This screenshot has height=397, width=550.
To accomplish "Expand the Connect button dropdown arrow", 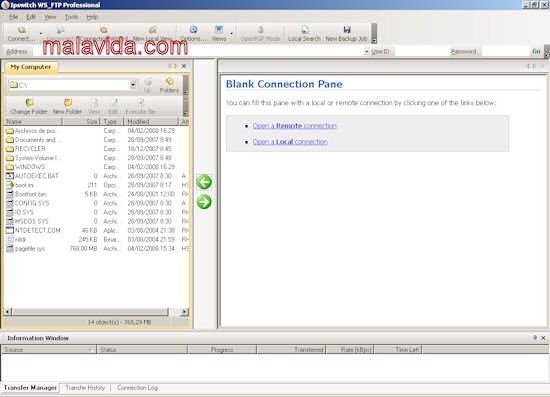I will [x=41, y=34].
